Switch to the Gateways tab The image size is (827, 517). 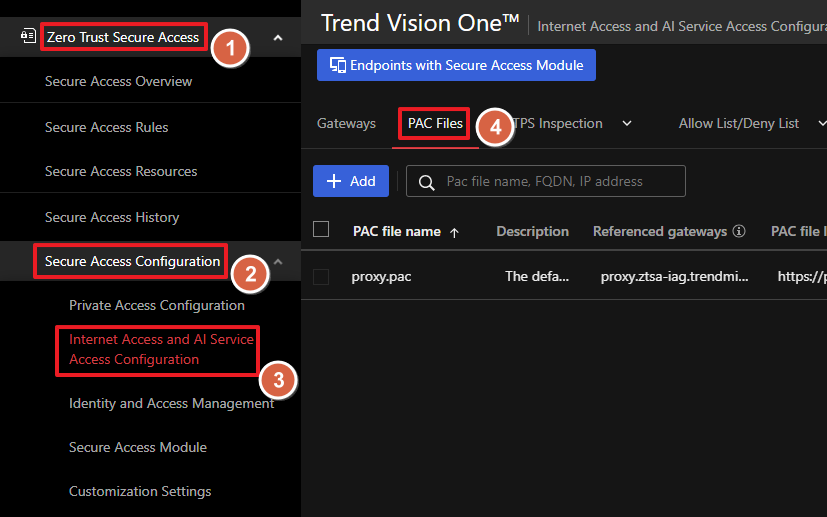point(346,124)
